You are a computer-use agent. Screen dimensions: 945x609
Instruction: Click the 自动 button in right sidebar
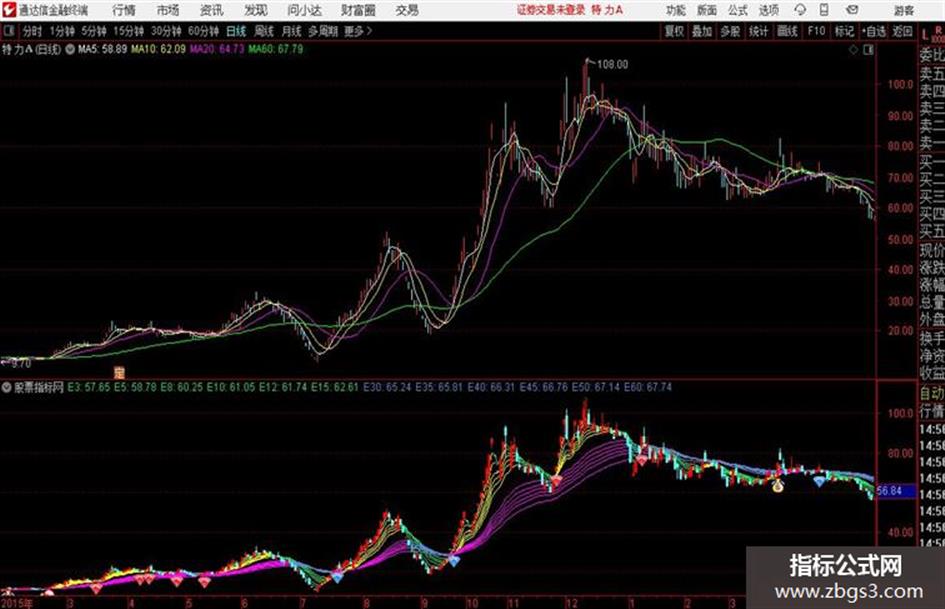(x=932, y=394)
